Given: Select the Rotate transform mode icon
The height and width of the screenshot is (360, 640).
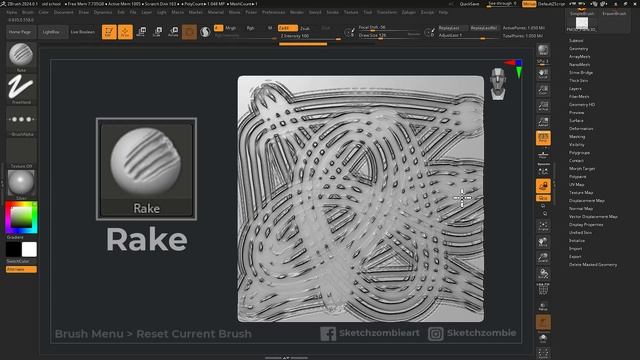Looking at the screenshot, I should tap(173, 32).
